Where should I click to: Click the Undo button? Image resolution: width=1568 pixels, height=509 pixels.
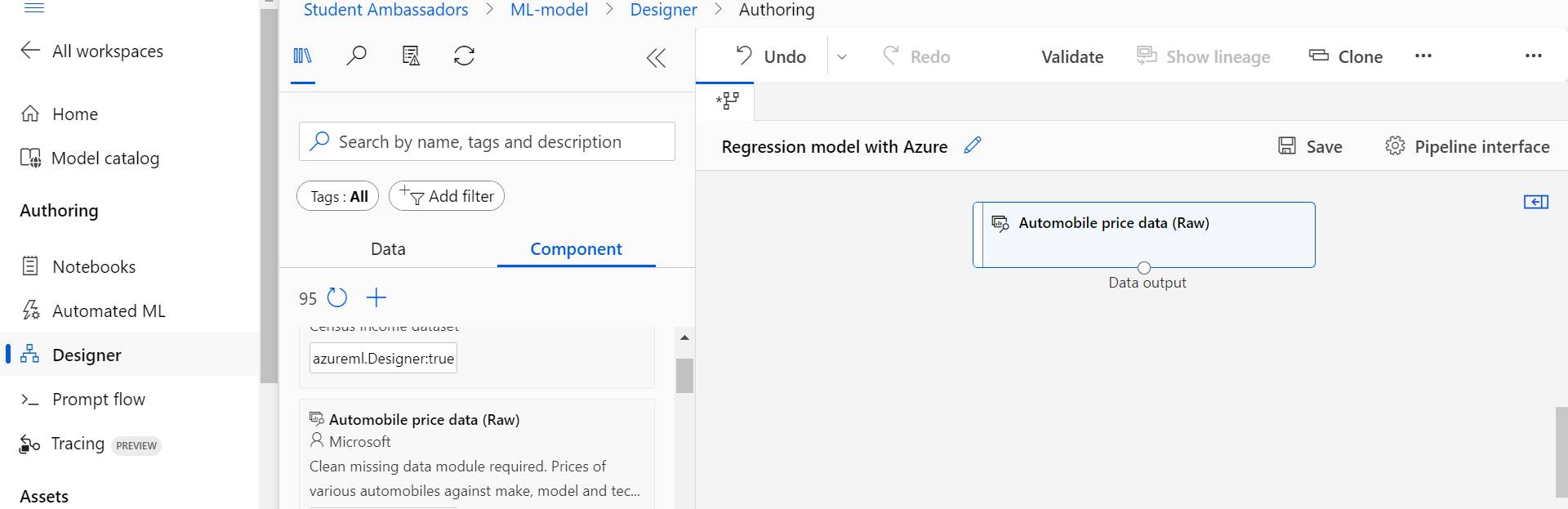771,56
